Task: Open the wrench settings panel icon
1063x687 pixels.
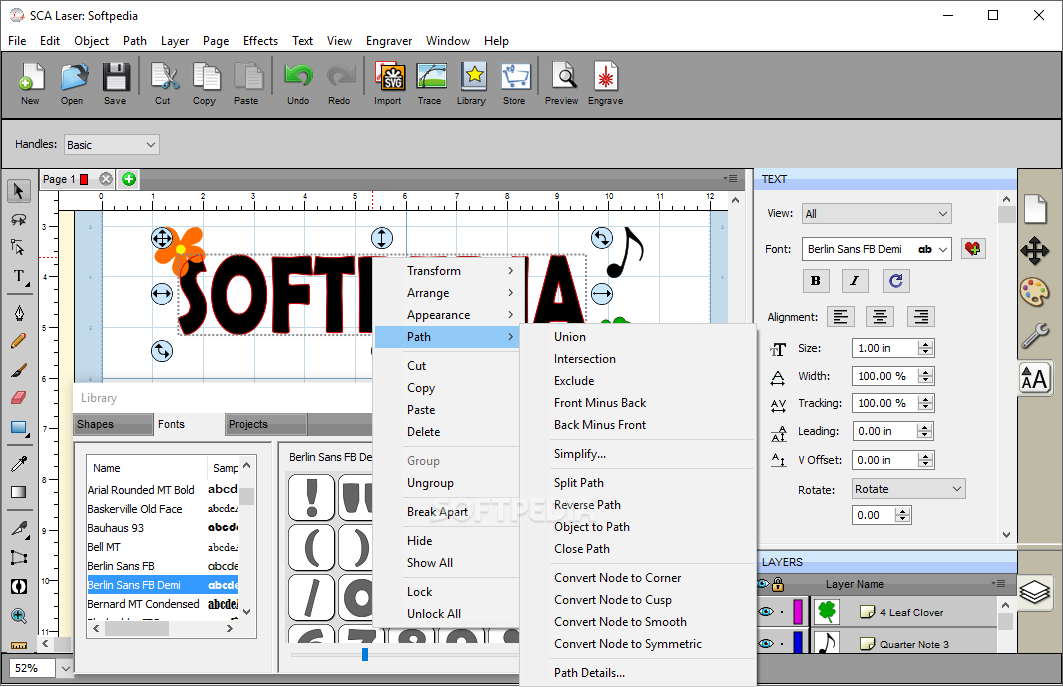Action: (x=1035, y=336)
